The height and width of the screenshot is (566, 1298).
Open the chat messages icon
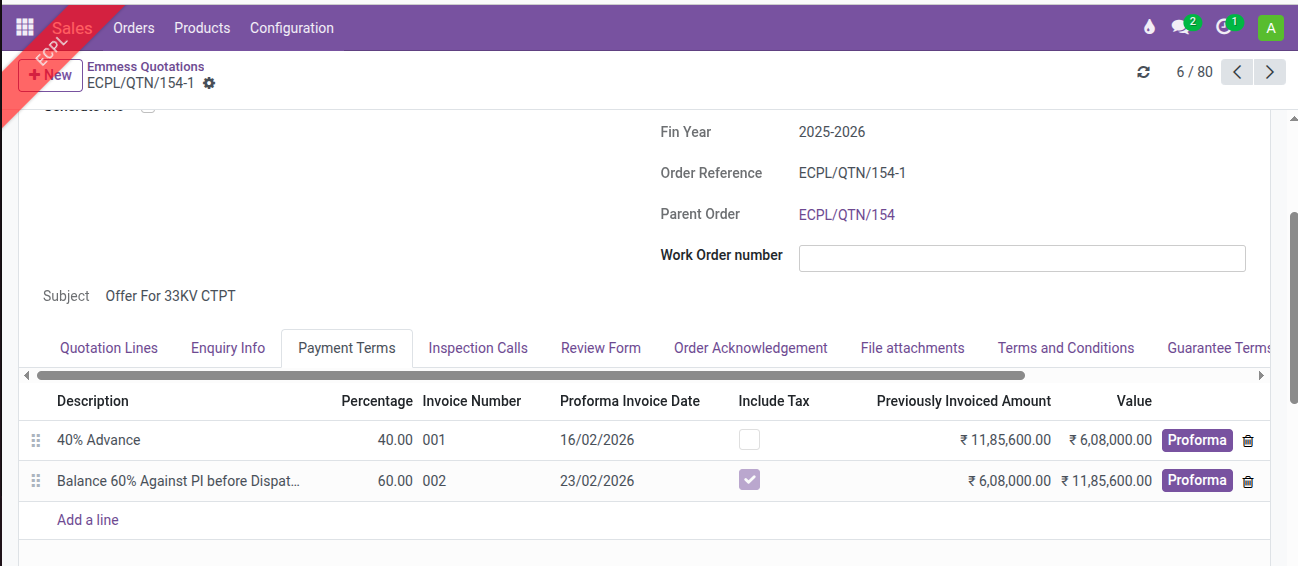tap(1181, 28)
